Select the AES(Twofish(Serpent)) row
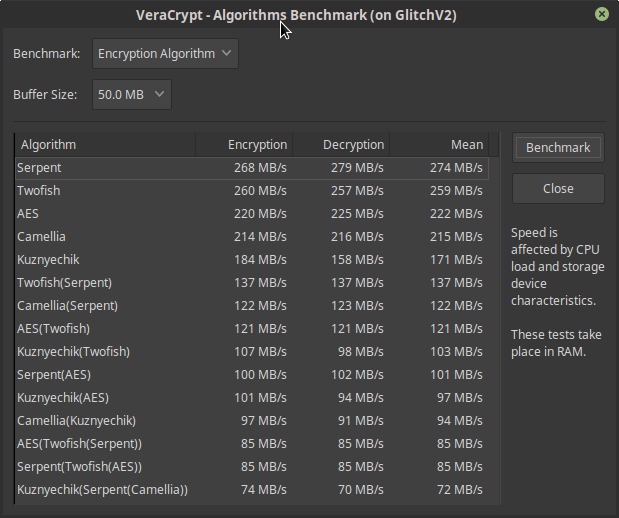This screenshot has width=619, height=518. point(252,443)
